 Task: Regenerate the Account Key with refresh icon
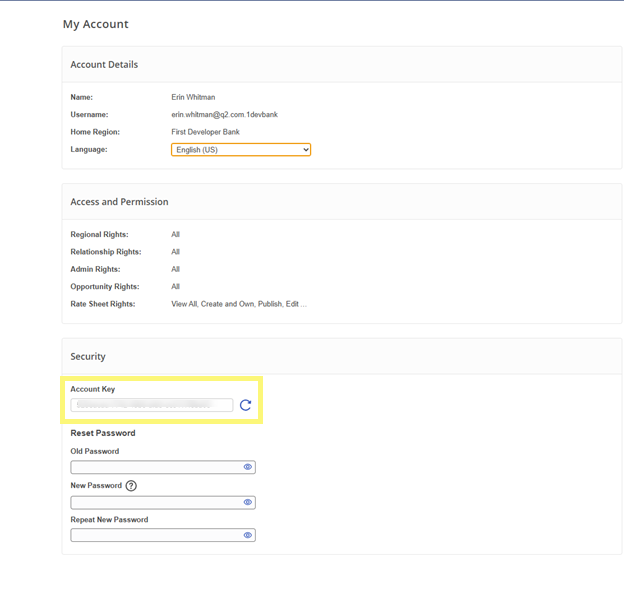245,405
